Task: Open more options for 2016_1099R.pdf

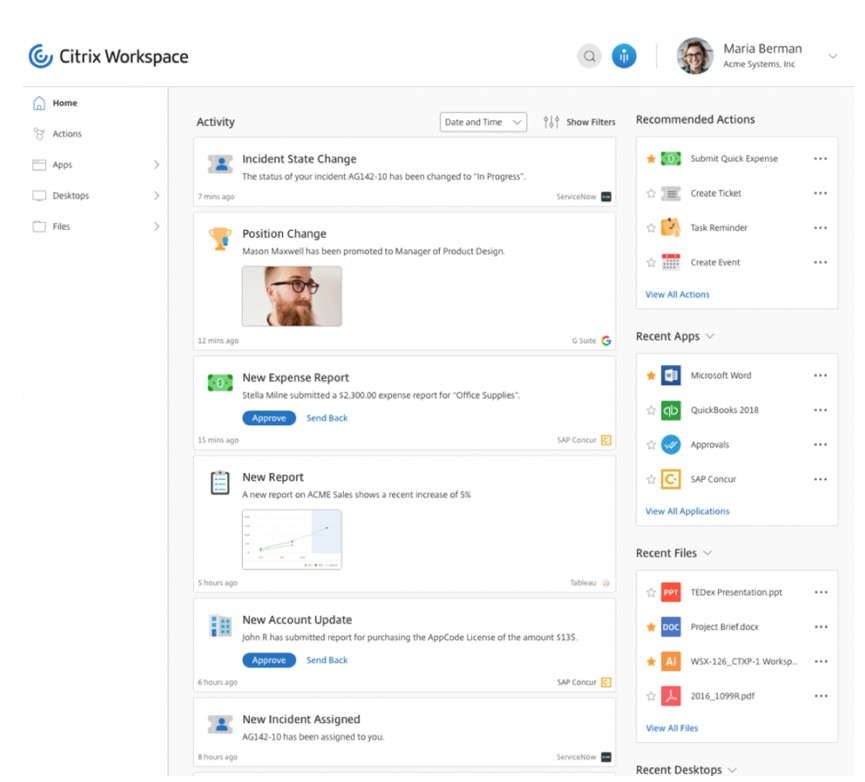Action: (x=820, y=696)
